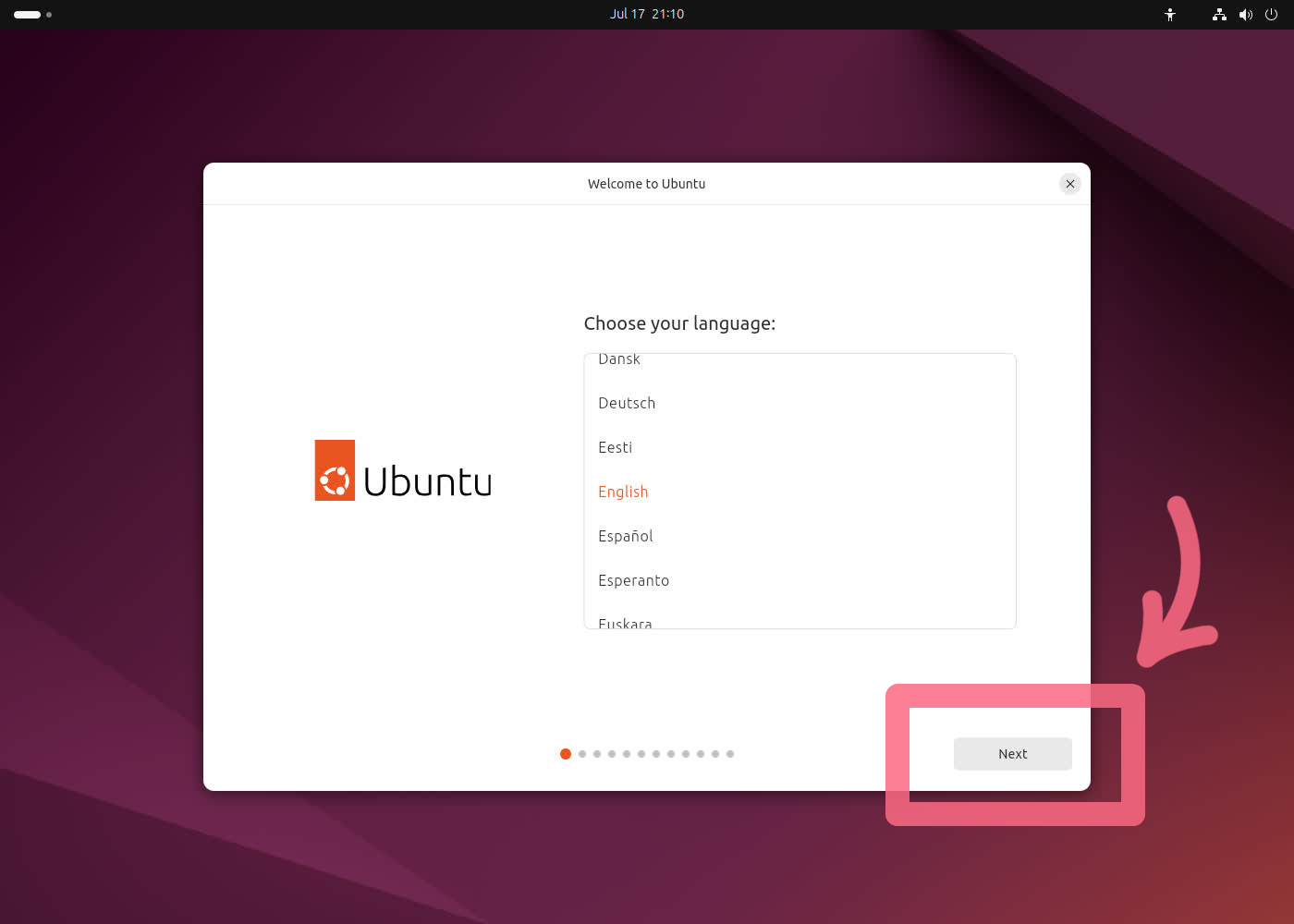
Task: Select Dansk at the top of the list
Action: pyautogui.click(x=619, y=359)
